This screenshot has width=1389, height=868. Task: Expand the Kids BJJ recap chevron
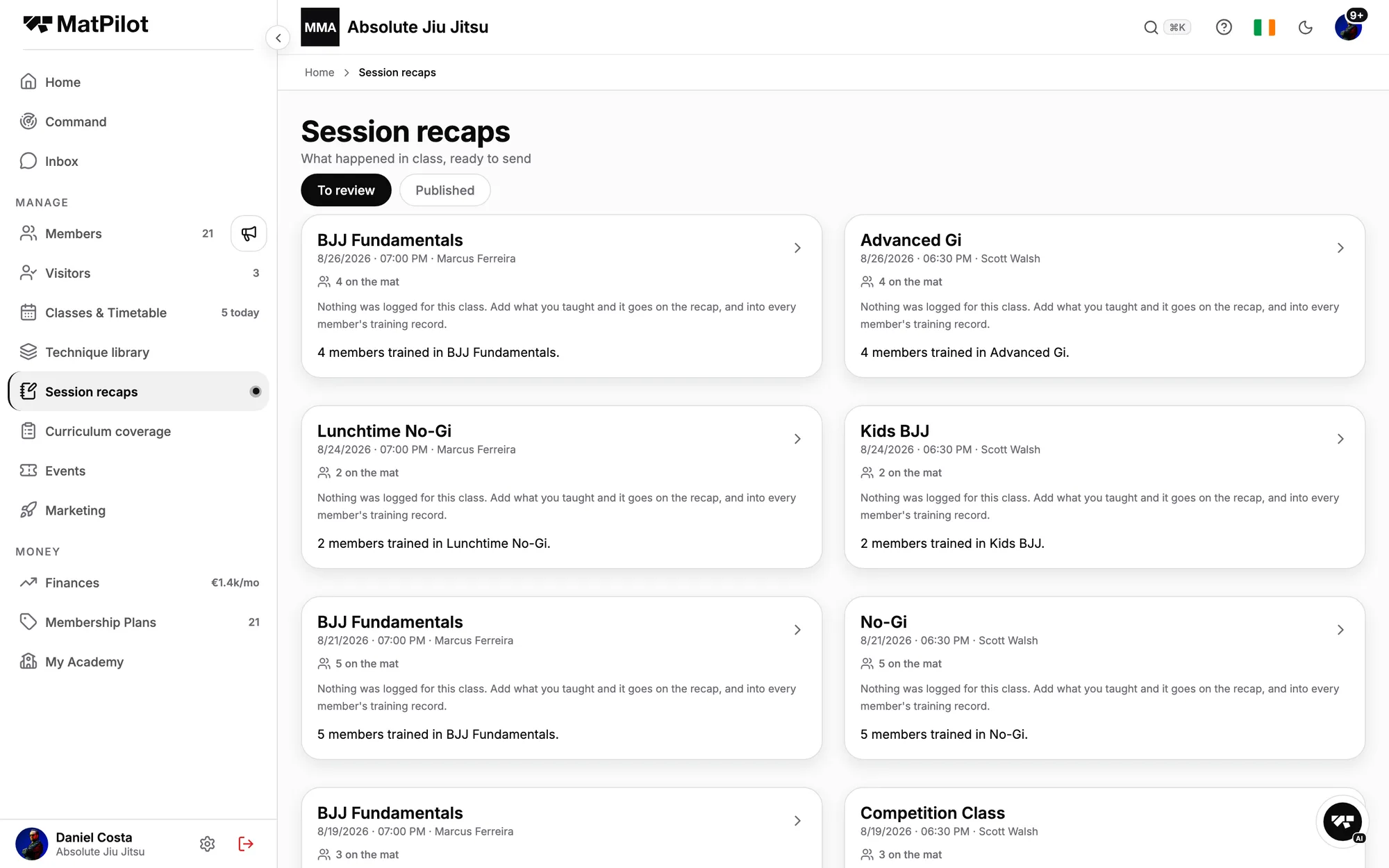tap(1340, 439)
